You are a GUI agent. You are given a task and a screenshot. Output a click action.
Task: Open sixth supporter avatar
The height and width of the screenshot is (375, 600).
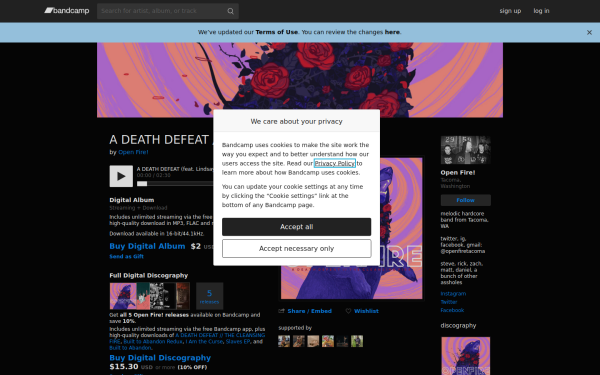pos(357,341)
